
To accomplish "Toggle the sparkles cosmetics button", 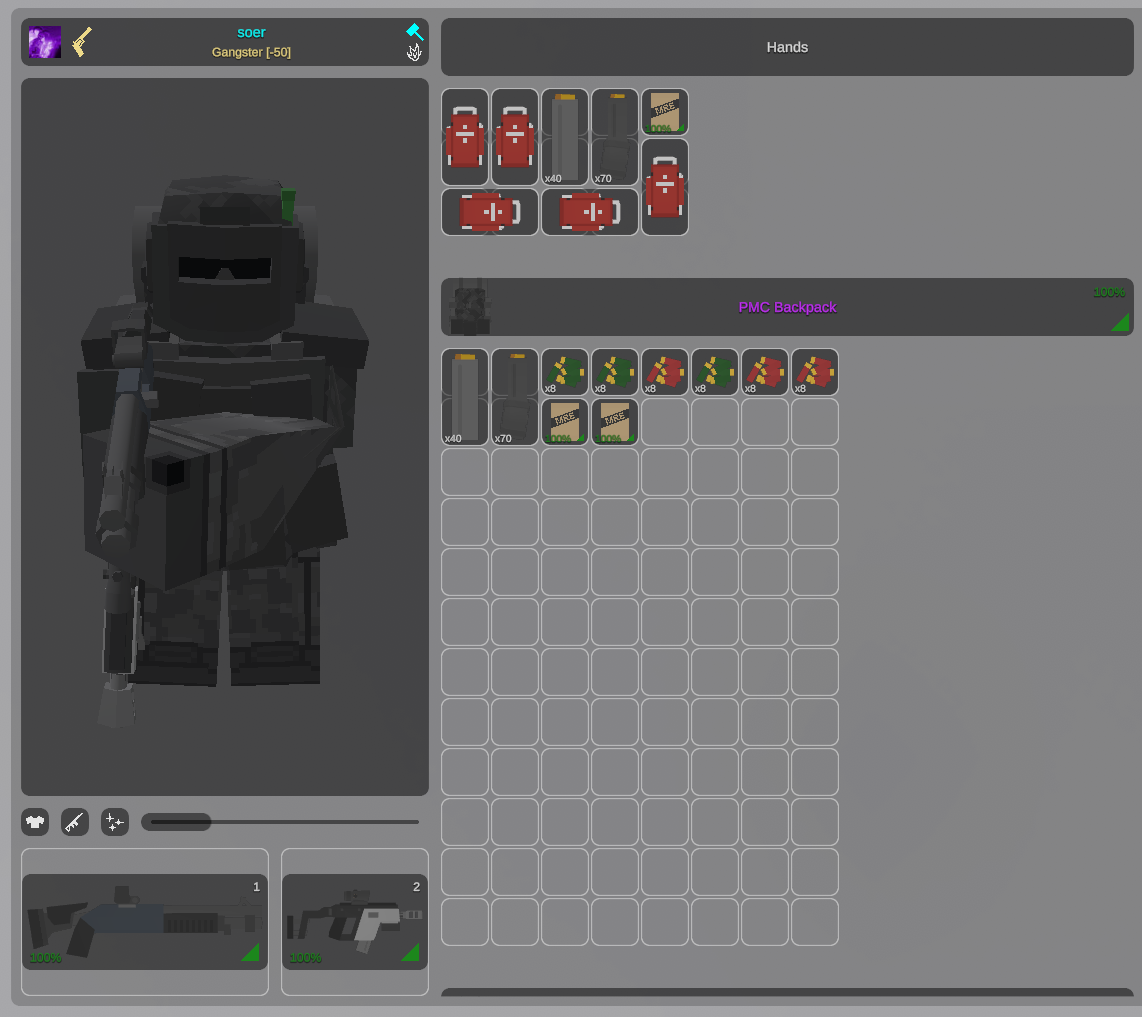I will coord(115,822).
